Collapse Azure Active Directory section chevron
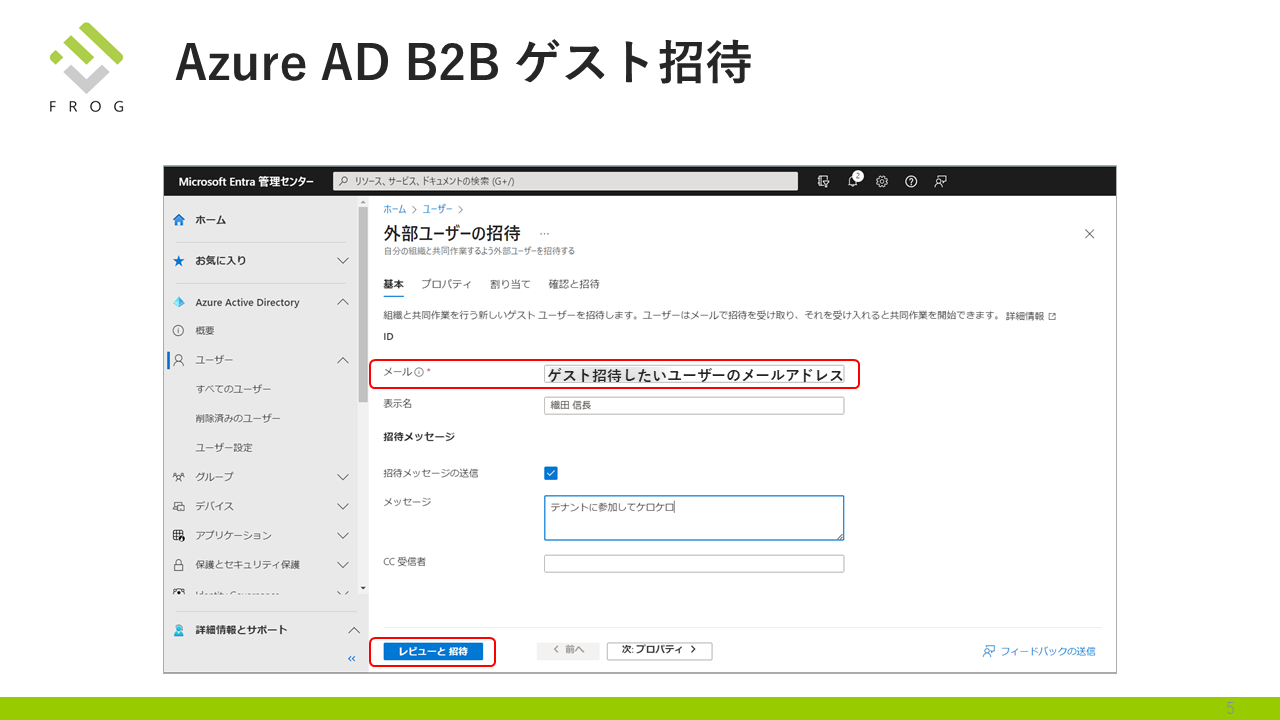 tap(343, 302)
